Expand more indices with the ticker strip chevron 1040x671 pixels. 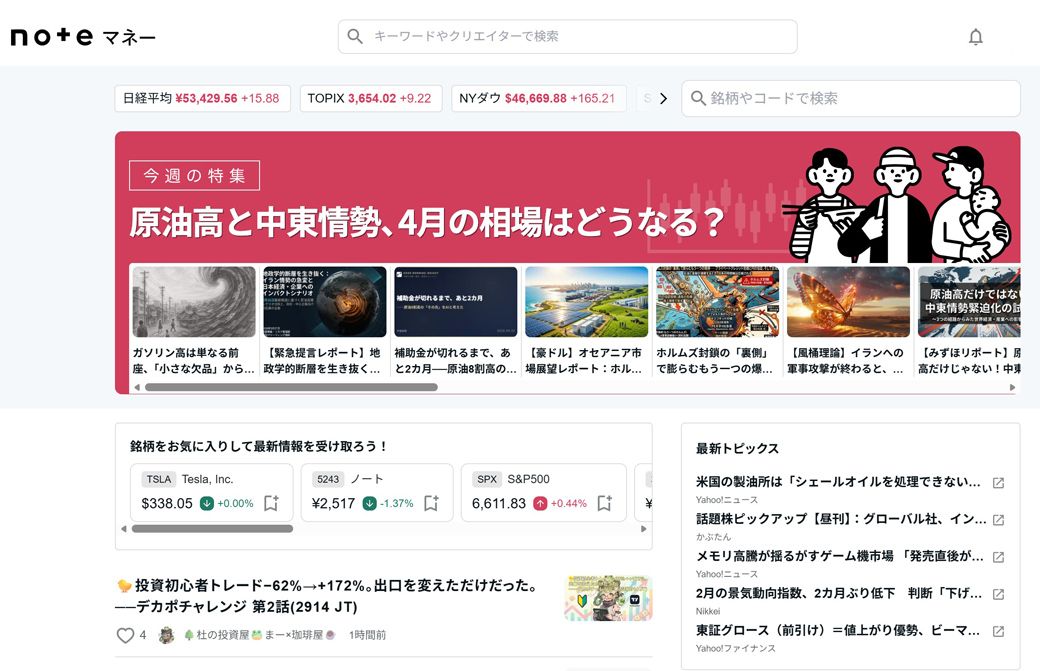(663, 98)
